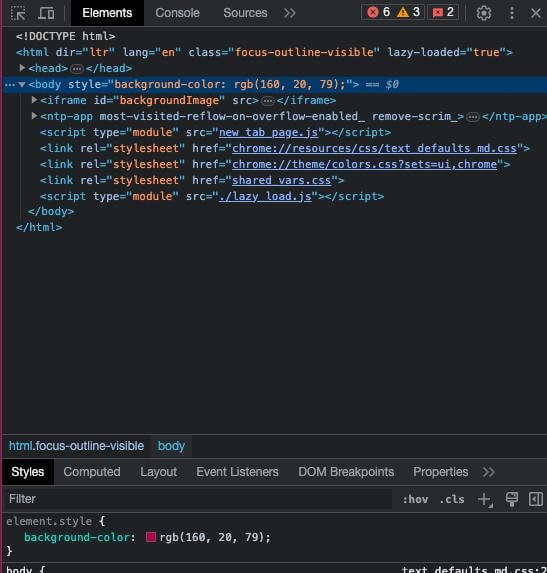The height and width of the screenshot is (573, 547).
Task: Click the 6 errors counter
Action: tap(378, 12)
